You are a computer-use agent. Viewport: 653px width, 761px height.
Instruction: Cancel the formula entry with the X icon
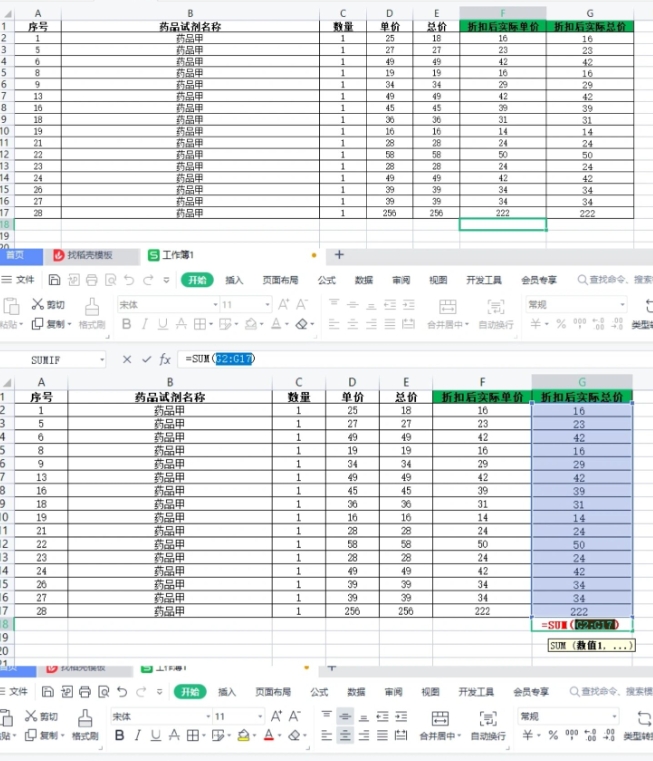tap(127, 359)
